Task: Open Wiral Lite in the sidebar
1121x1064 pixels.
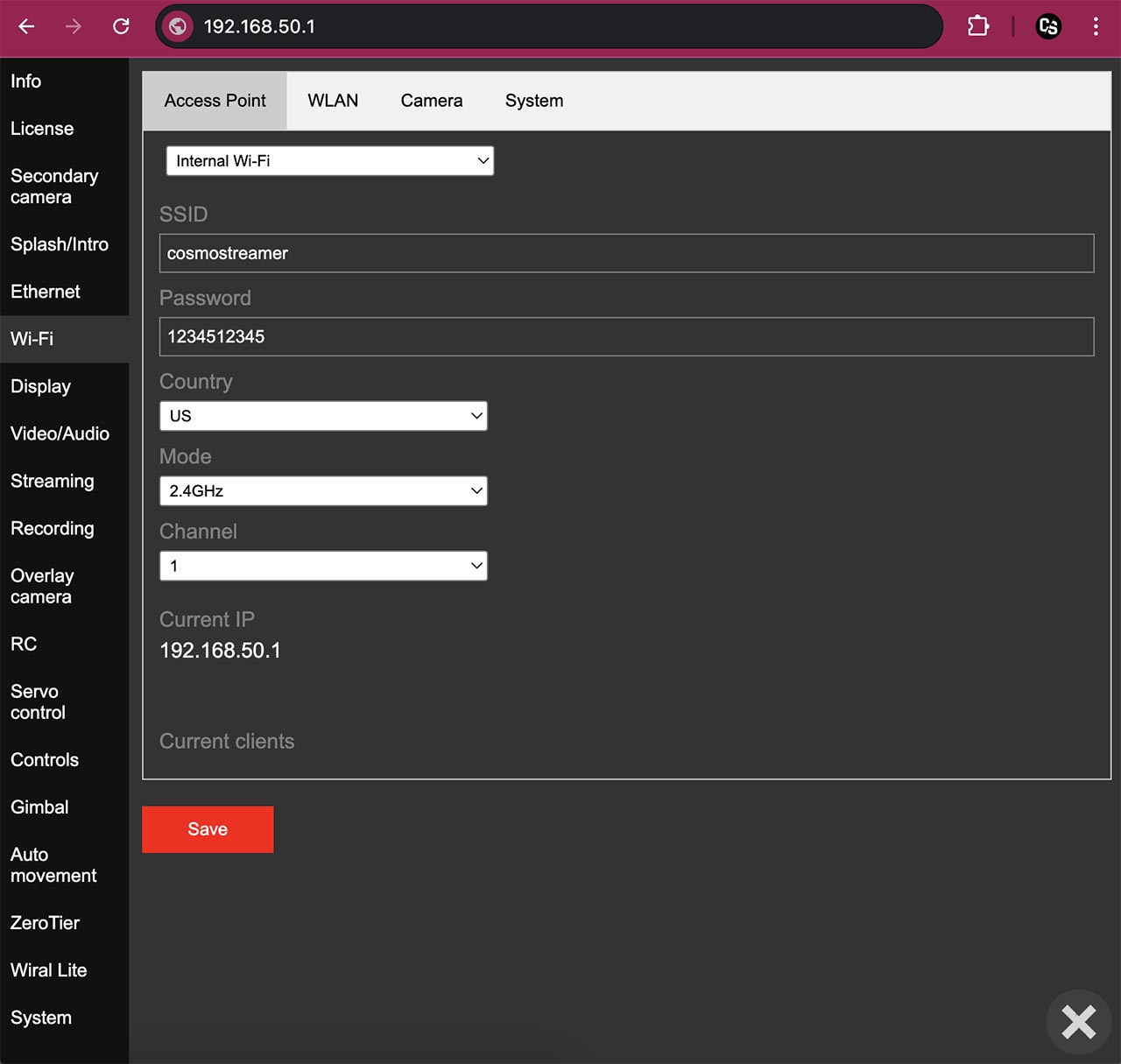Action: [x=64, y=969]
